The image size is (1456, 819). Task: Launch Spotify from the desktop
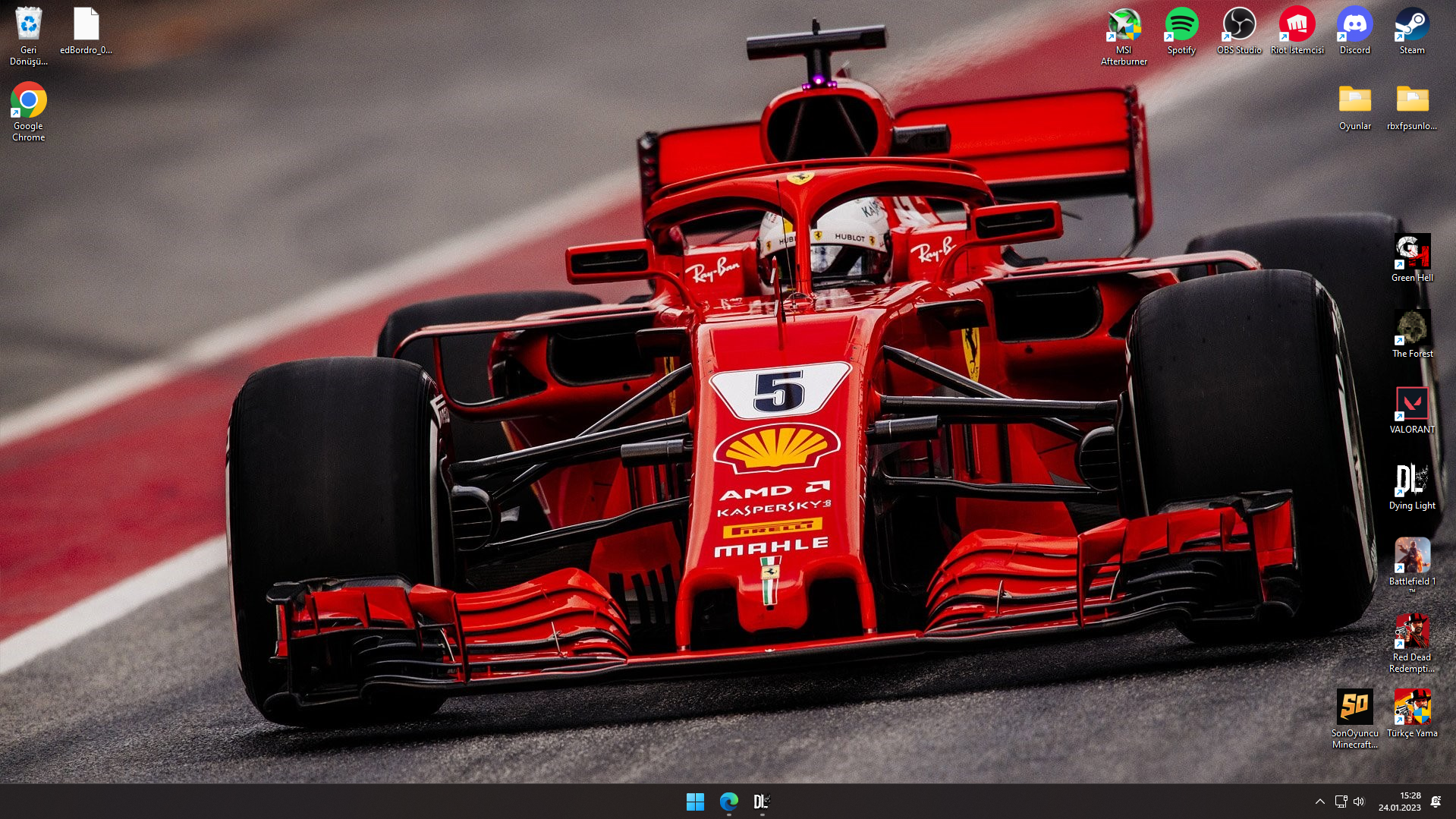(x=1181, y=30)
